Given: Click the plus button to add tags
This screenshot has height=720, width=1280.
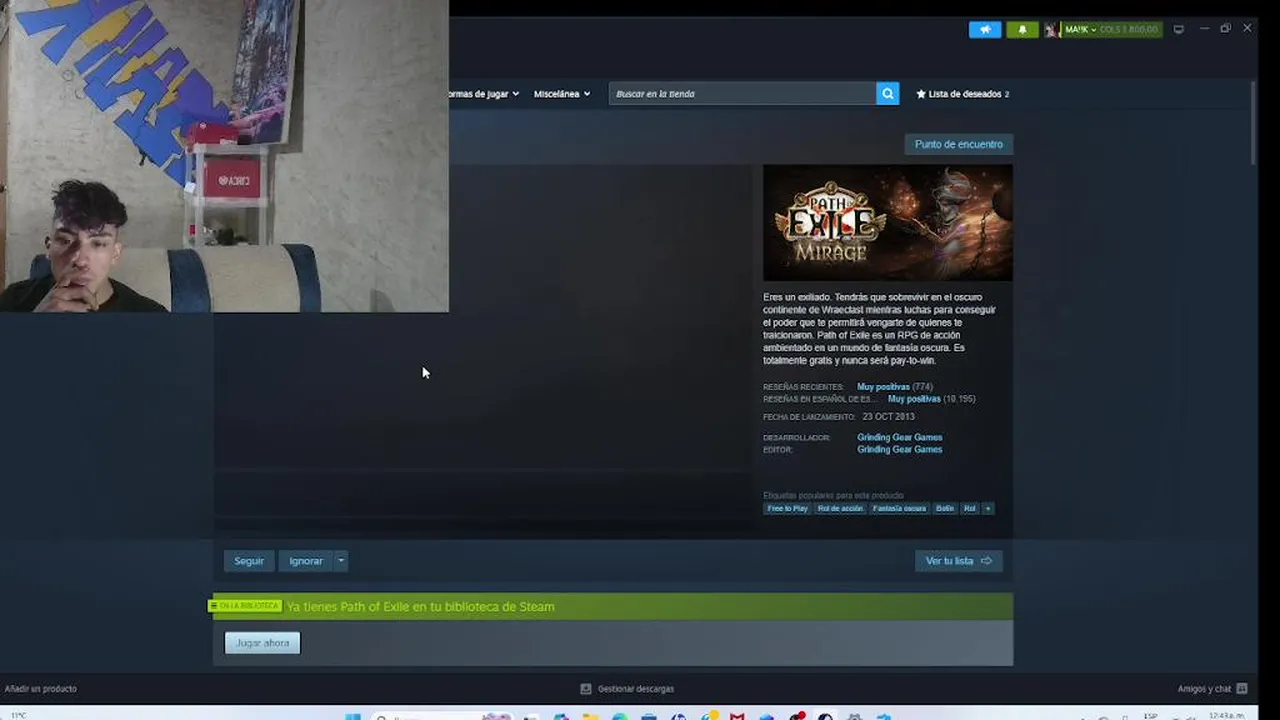Looking at the screenshot, I should pos(988,509).
